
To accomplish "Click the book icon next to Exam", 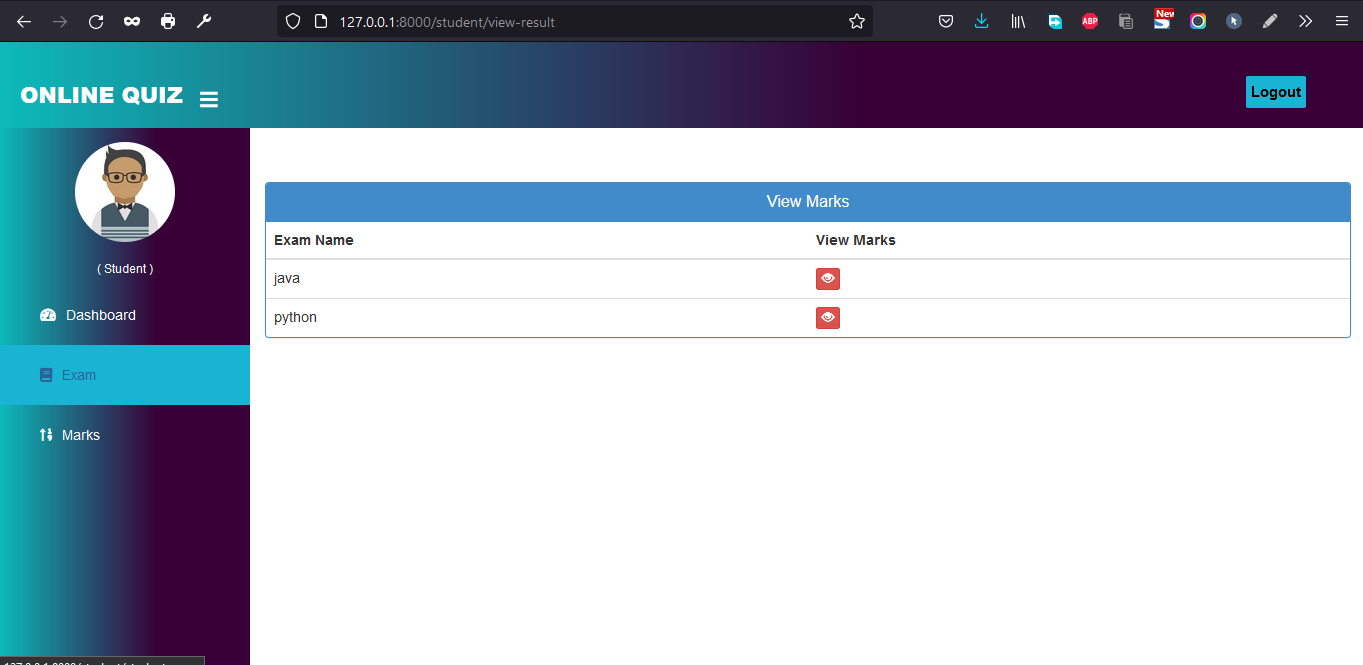I will (x=45, y=374).
